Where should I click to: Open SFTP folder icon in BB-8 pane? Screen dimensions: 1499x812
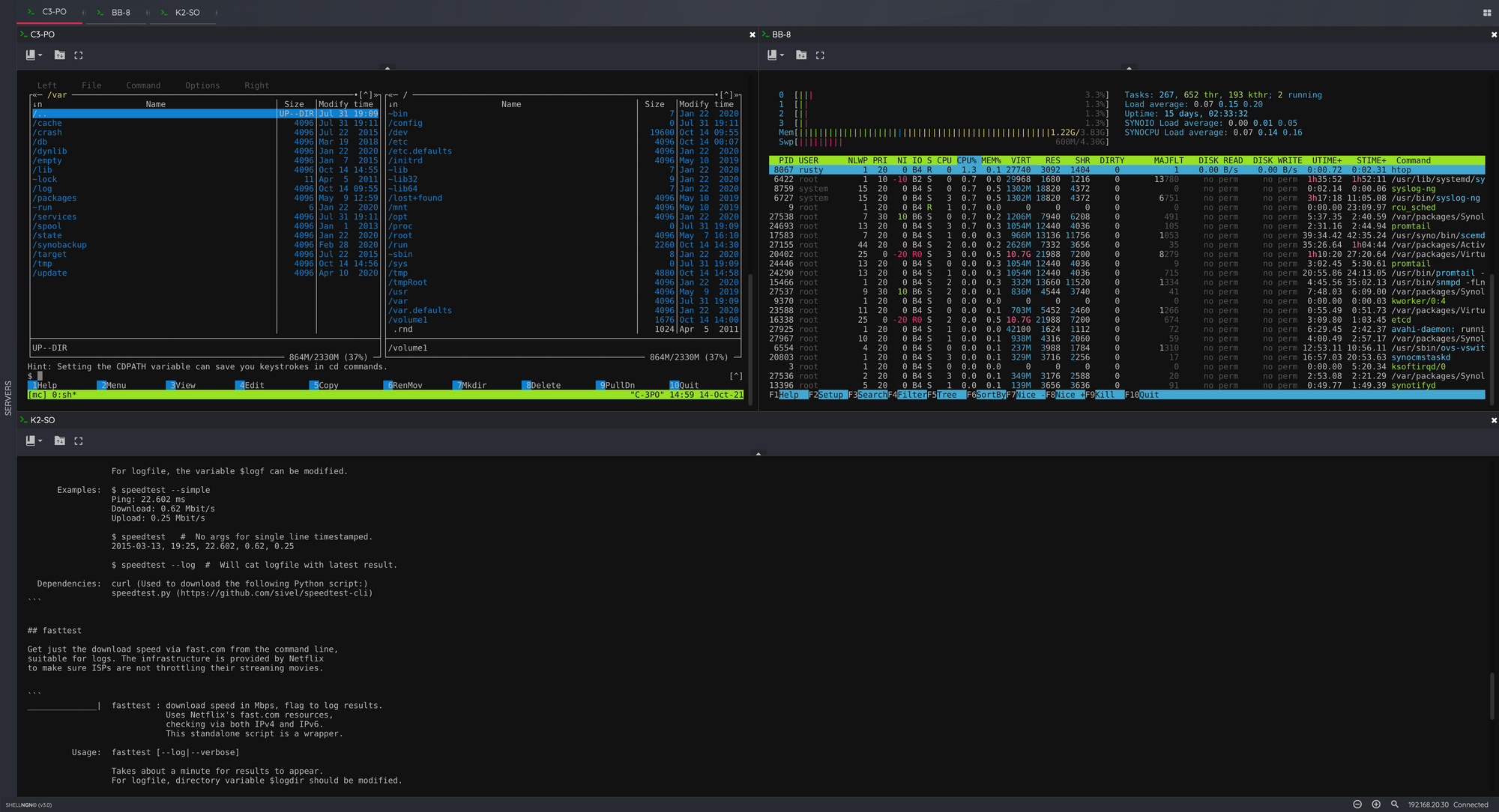click(x=801, y=55)
